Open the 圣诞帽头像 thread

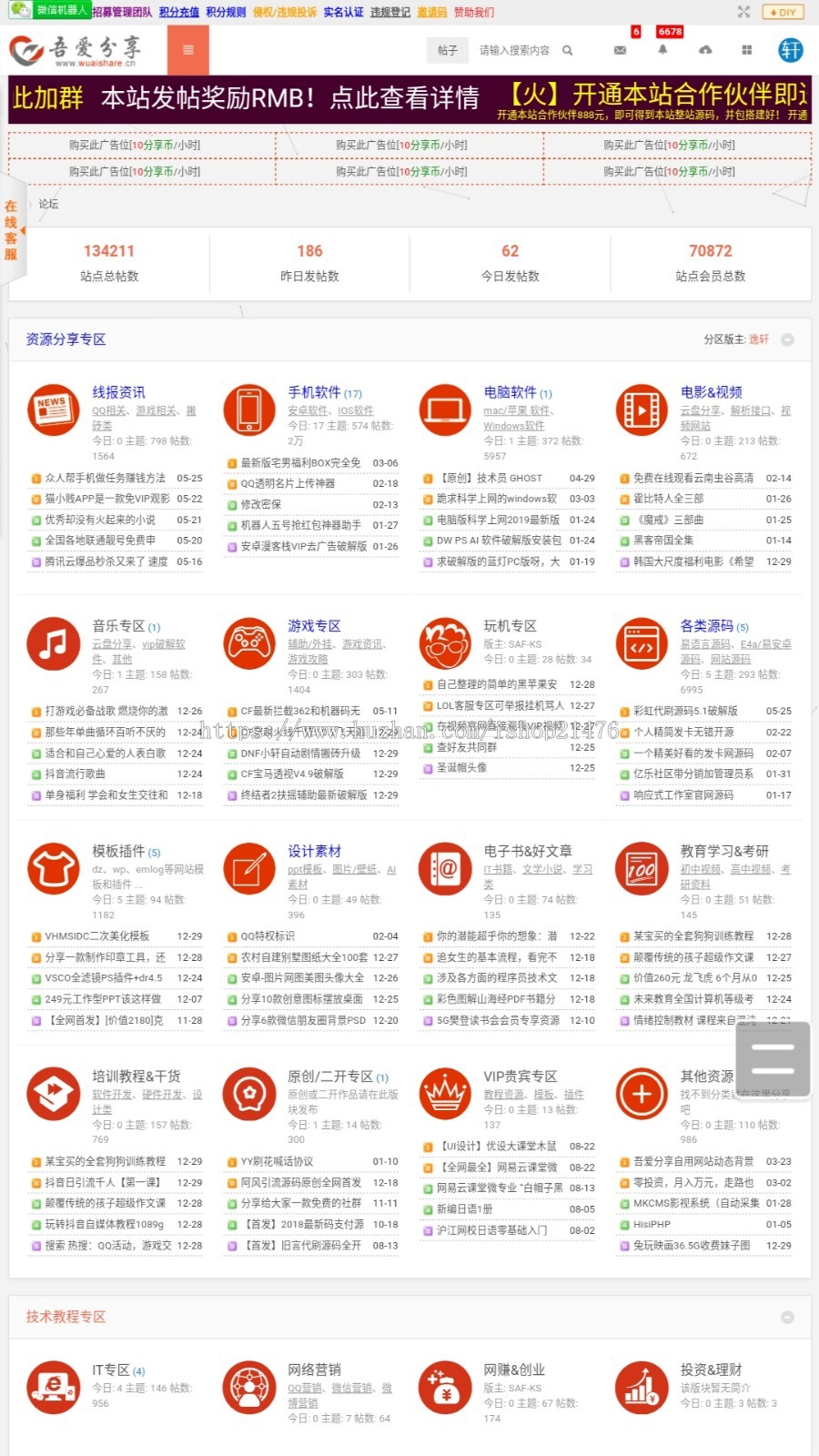click(x=461, y=767)
